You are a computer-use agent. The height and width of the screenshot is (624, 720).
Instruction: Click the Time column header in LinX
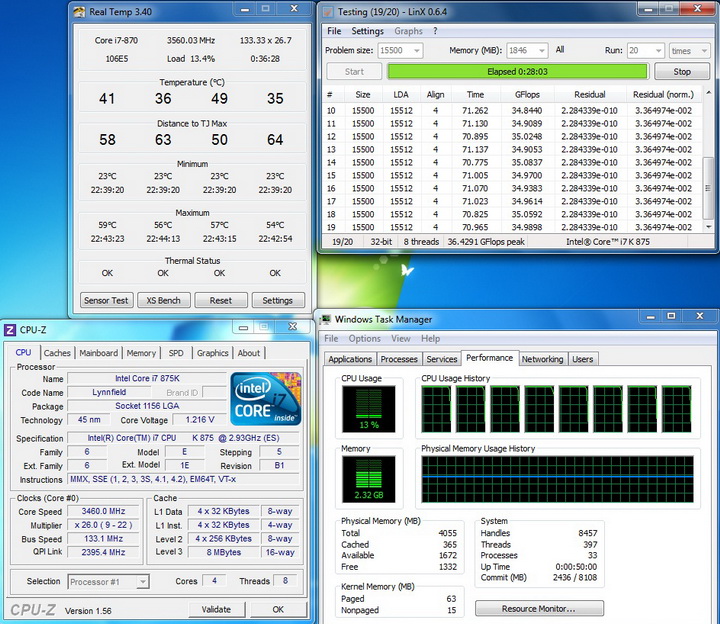point(475,95)
